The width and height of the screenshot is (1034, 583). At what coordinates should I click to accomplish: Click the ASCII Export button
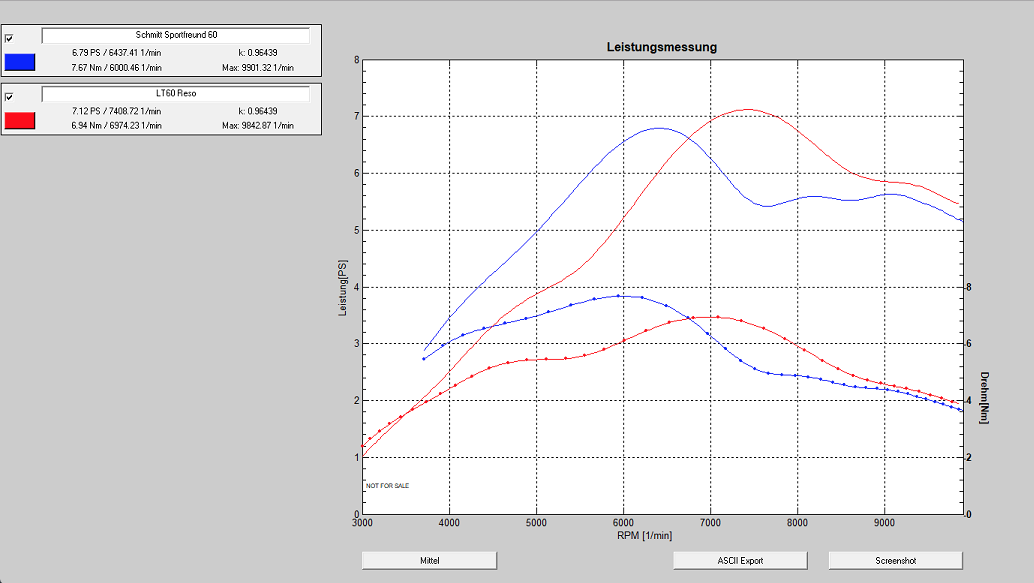coord(739,560)
